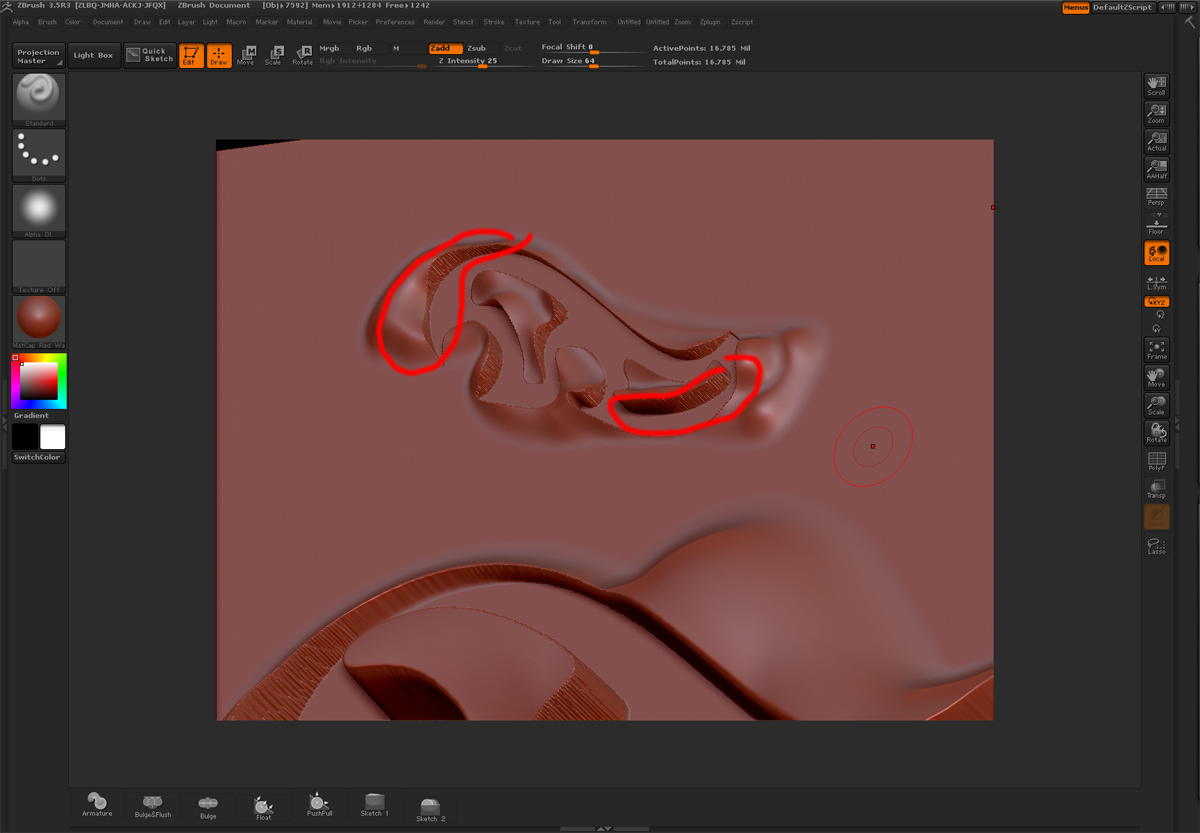The image size is (1200, 833).
Task: Open the Alpha 01 selector
Action: (x=39, y=211)
